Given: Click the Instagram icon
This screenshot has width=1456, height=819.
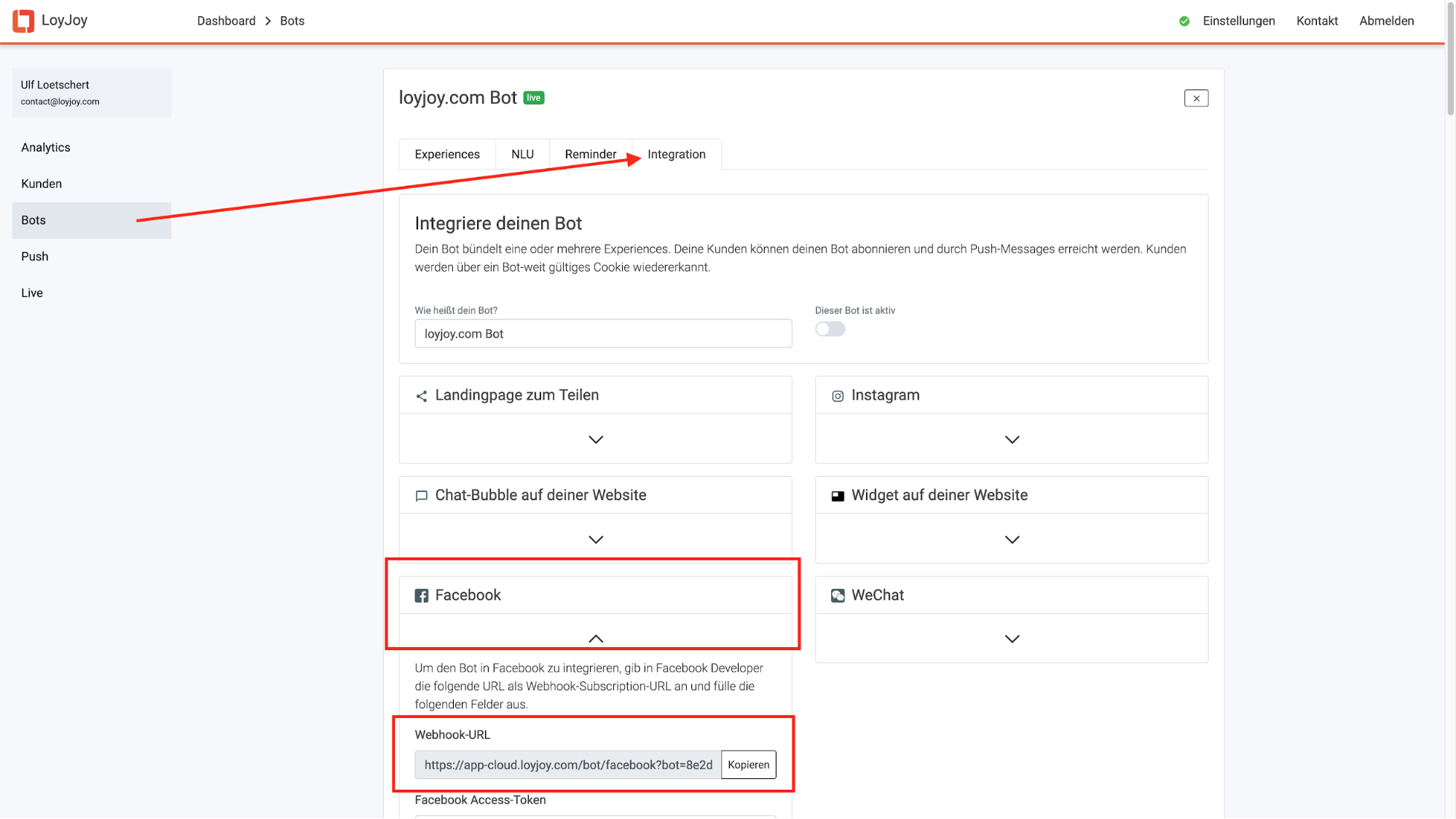Looking at the screenshot, I should [x=838, y=396].
